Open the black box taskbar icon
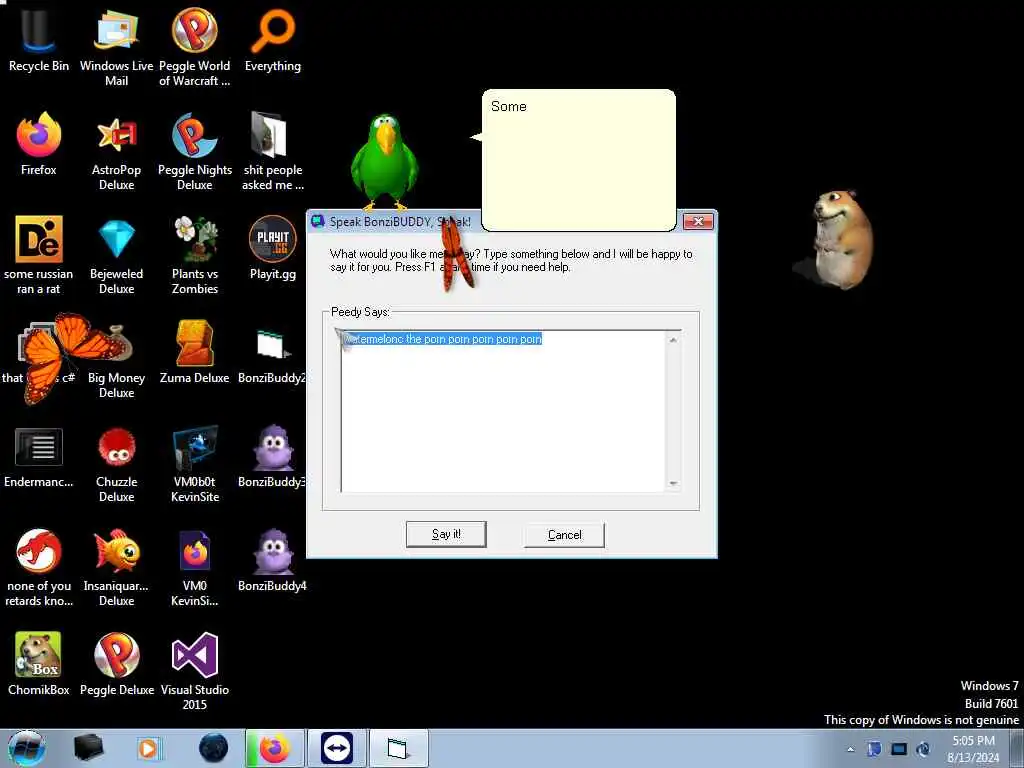Image resolution: width=1024 pixels, height=768 pixels. (x=89, y=748)
